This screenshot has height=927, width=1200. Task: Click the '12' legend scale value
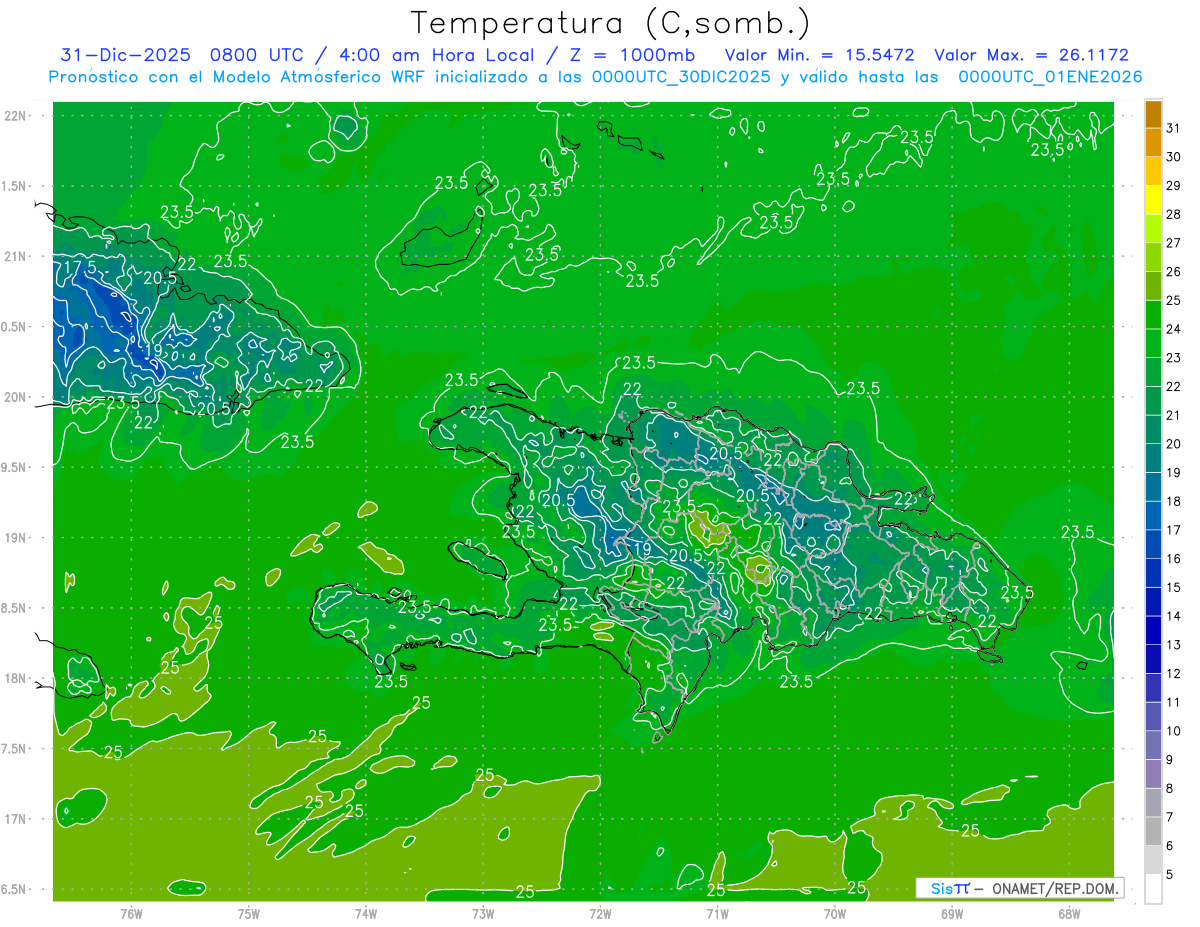1173,673
